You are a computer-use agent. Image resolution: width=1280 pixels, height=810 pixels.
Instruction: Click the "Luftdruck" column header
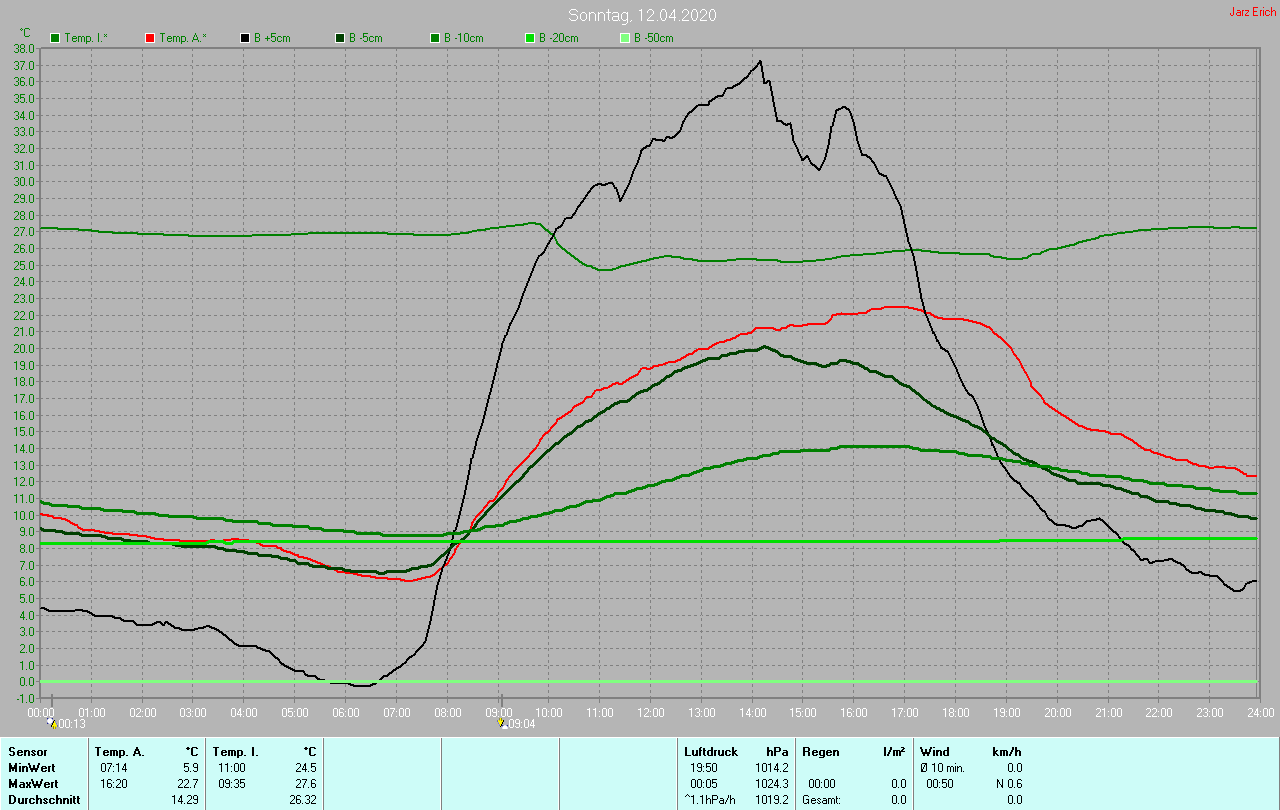tap(709, 751)
